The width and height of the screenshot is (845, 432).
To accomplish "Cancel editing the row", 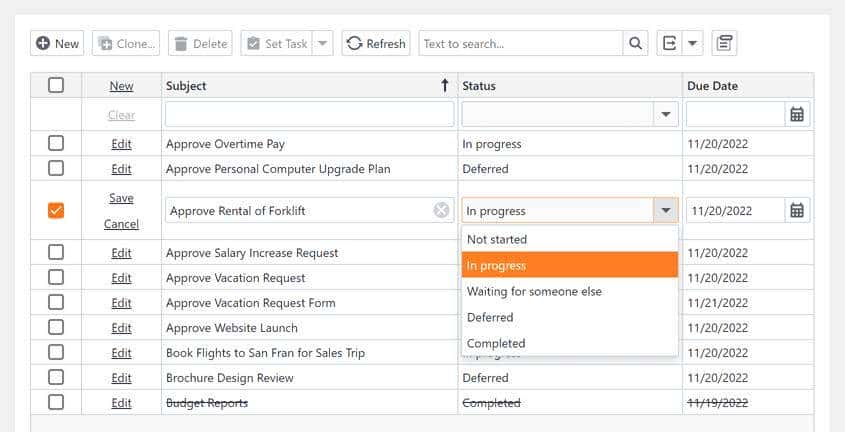I will coord(121,224).
